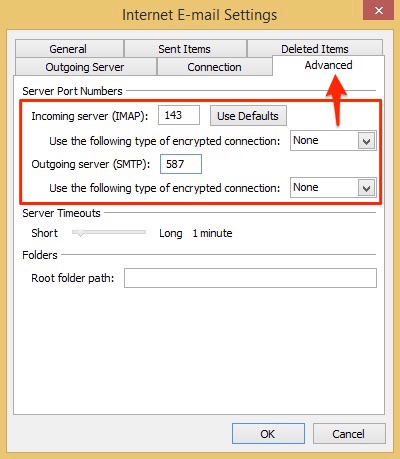The width and height of the screenshot is (400, 459).
Task: Close the Internet E-mail Settings dialog
Action: 378,10
